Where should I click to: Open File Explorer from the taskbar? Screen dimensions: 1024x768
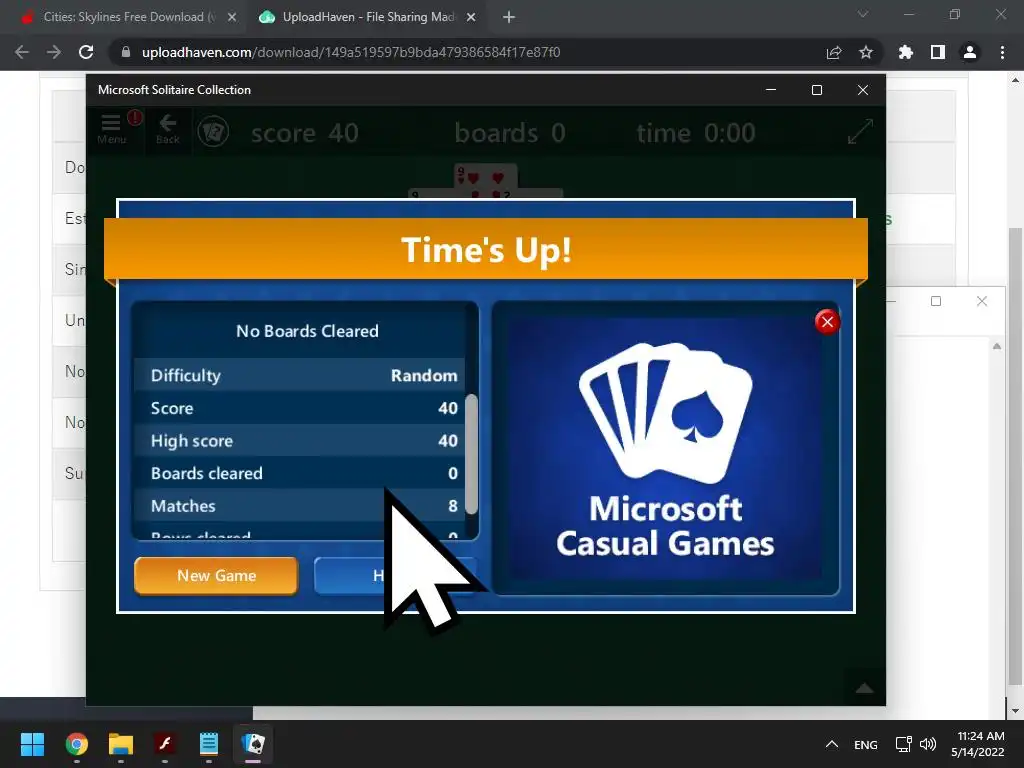(x=120, y=744)
